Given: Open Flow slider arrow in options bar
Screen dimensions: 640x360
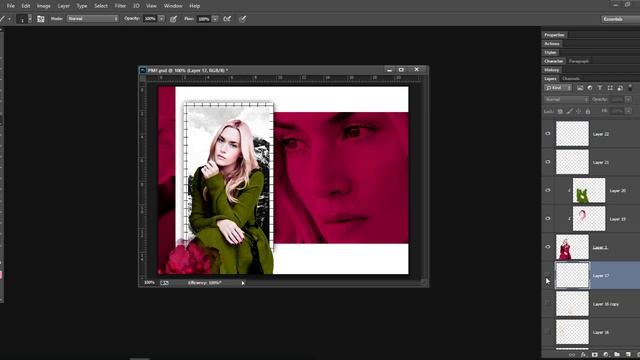Looking at the screenshot, I should 215,19.
